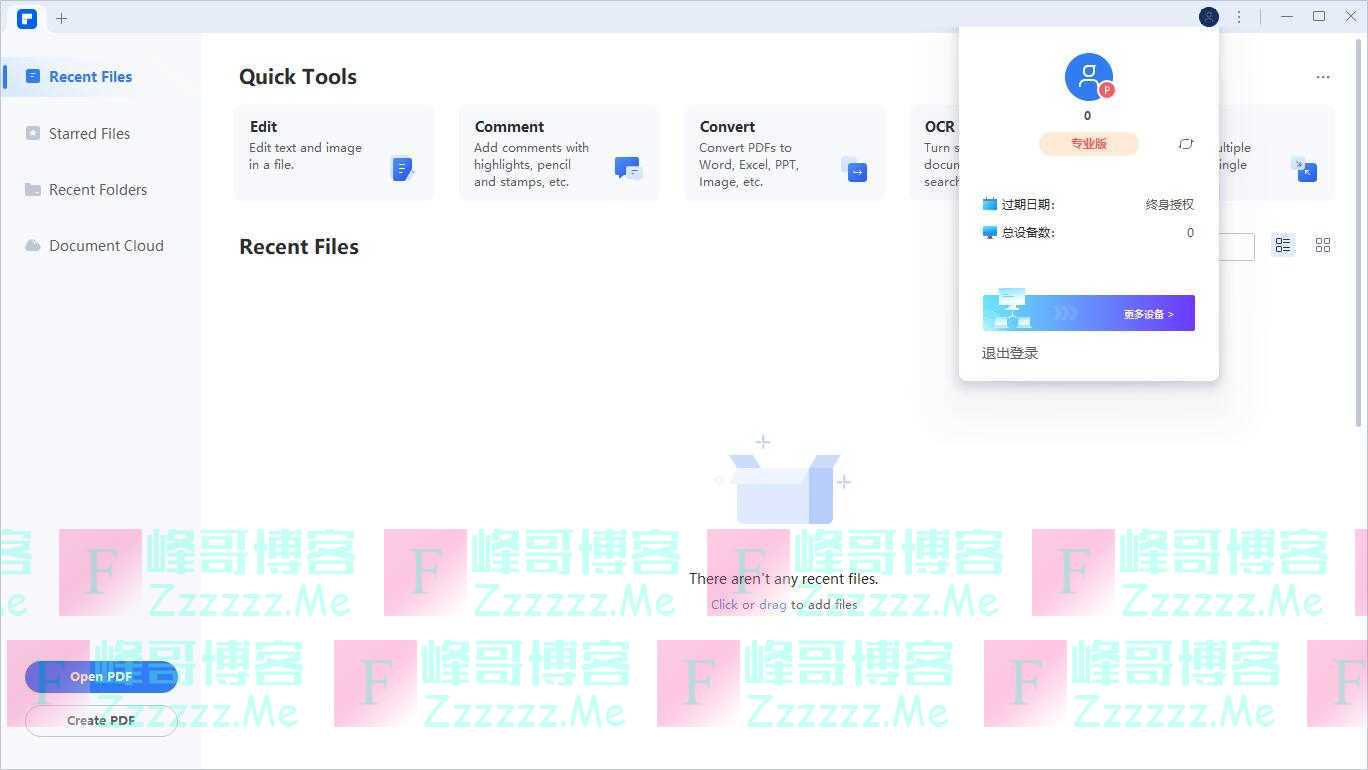
Task: Start the Convert quick tool
Action: tap(784, 153)
